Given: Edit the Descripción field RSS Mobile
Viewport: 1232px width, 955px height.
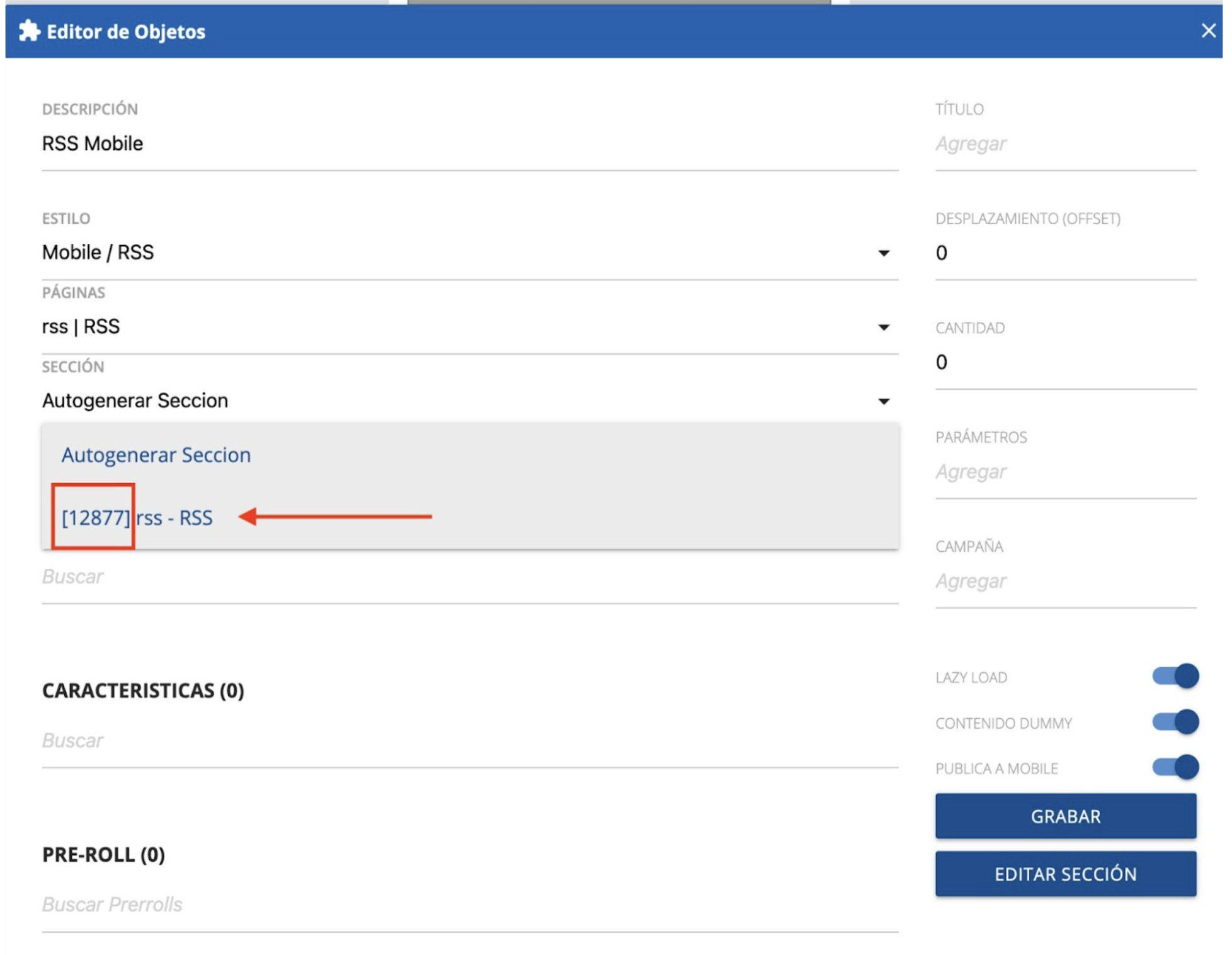Looking at the screenshot, I should coord(470,144).
